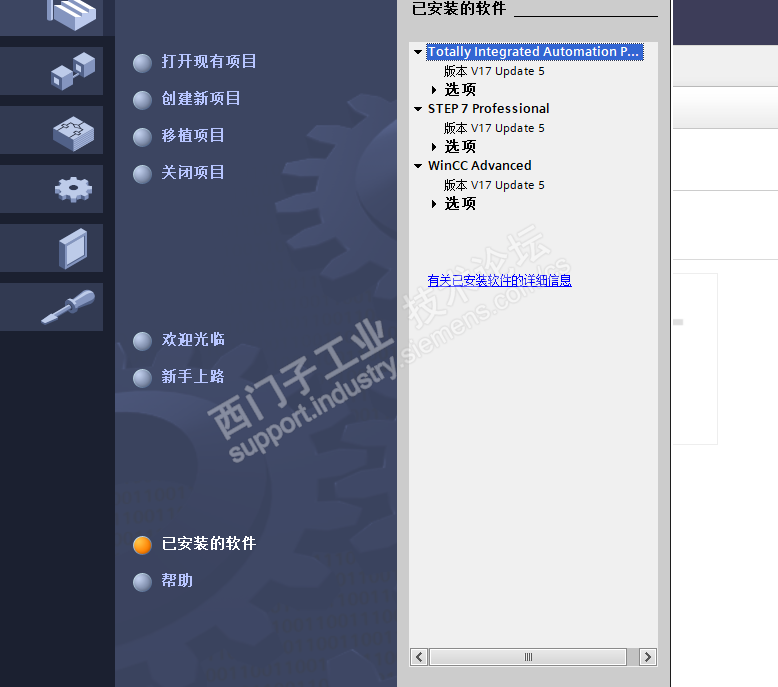The image size is (778, 687).
Task: Collapse WinCC Advanced node
Action: [418, 166]
